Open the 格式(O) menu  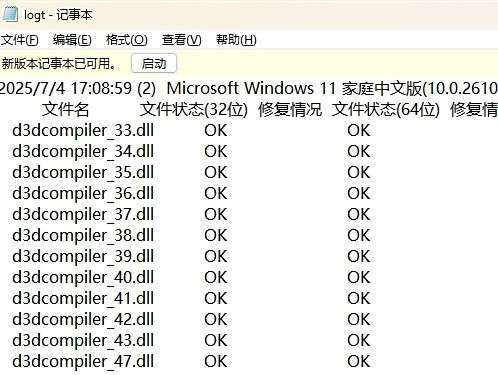coord(127,40)
